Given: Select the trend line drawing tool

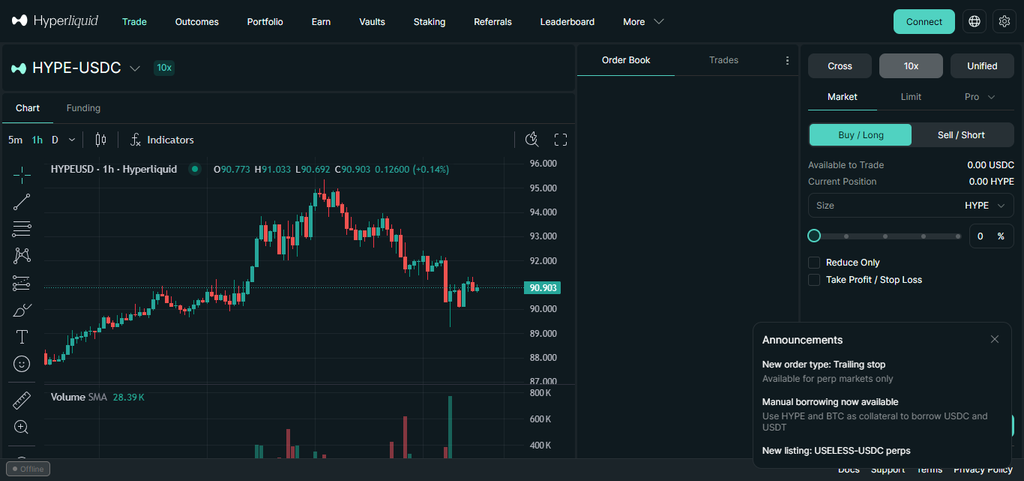Looking at the screenshot, I should coord(22,202).
